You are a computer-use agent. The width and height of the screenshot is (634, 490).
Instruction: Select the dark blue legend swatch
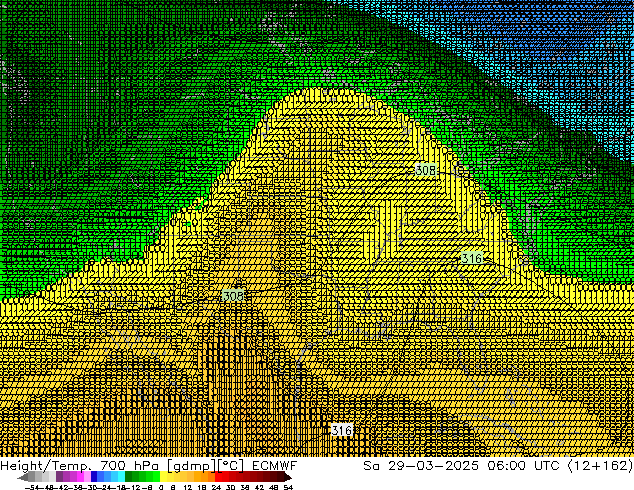pyautogui.click(x=94, y=477)
